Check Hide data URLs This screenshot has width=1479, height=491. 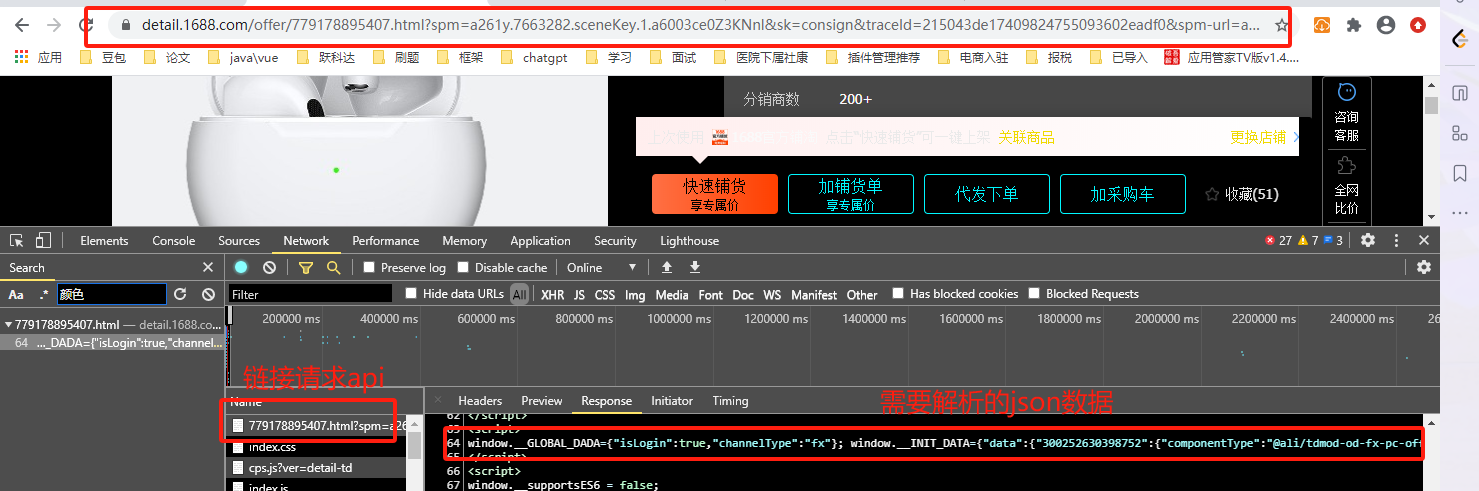(x=411, y=294)
